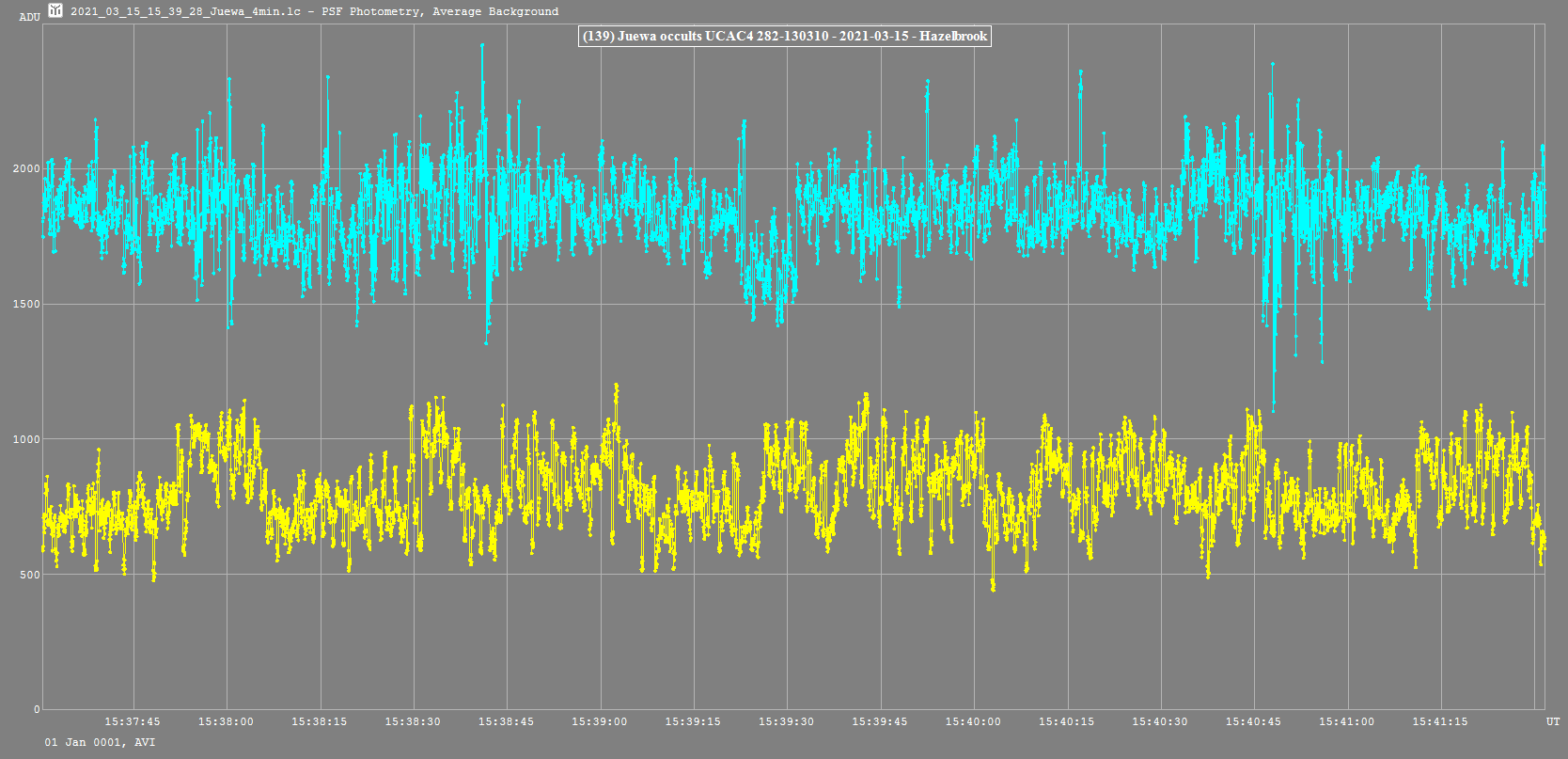Click the 15:37:45 time axis label
The width and height of the screenshot is (1568, 759).
[x=133, y=721]
